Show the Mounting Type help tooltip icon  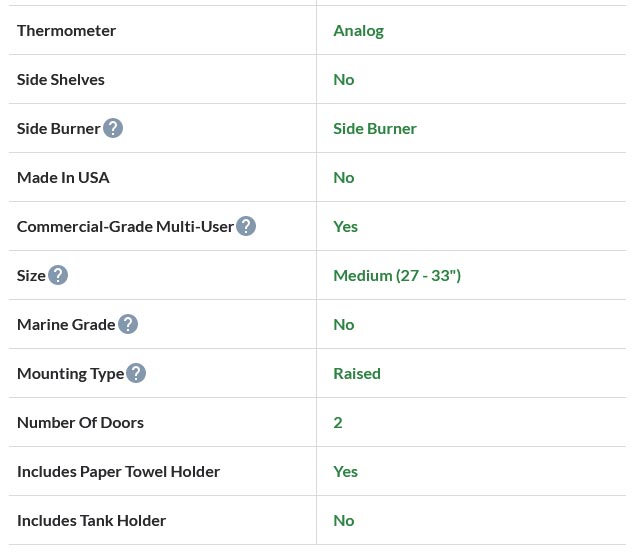click(x=136, y=373)
